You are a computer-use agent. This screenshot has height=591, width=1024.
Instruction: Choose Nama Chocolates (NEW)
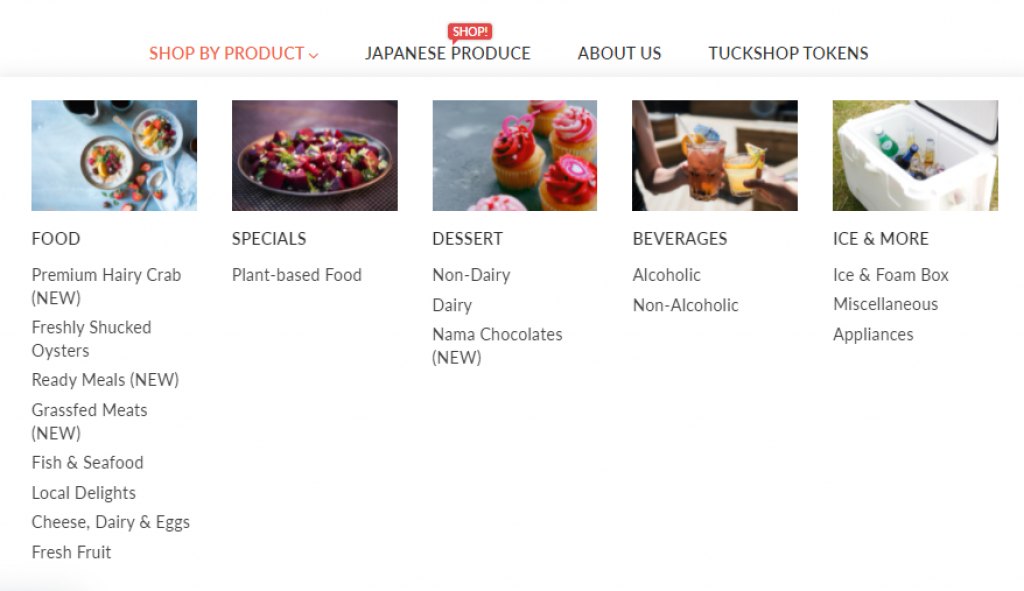point(497,345)
